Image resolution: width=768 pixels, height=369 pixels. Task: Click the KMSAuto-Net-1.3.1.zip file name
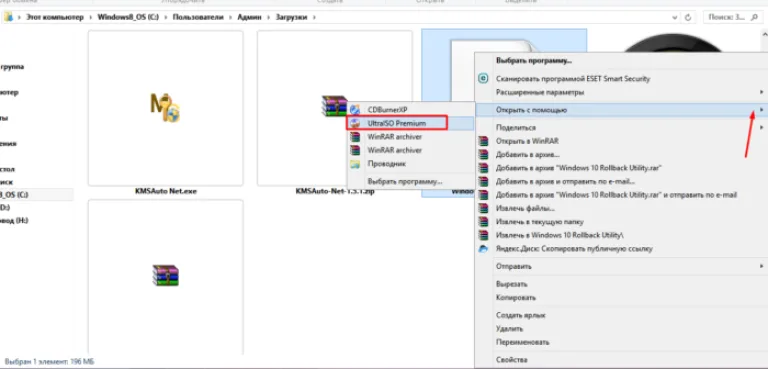click(335, 192)
